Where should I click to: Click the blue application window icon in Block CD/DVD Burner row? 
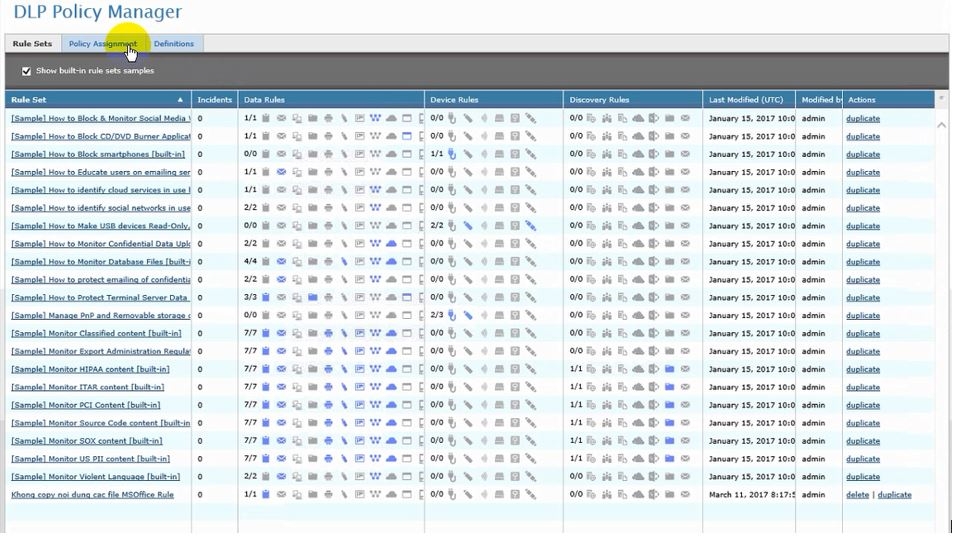pyautogui.click(x=407, y=136)
